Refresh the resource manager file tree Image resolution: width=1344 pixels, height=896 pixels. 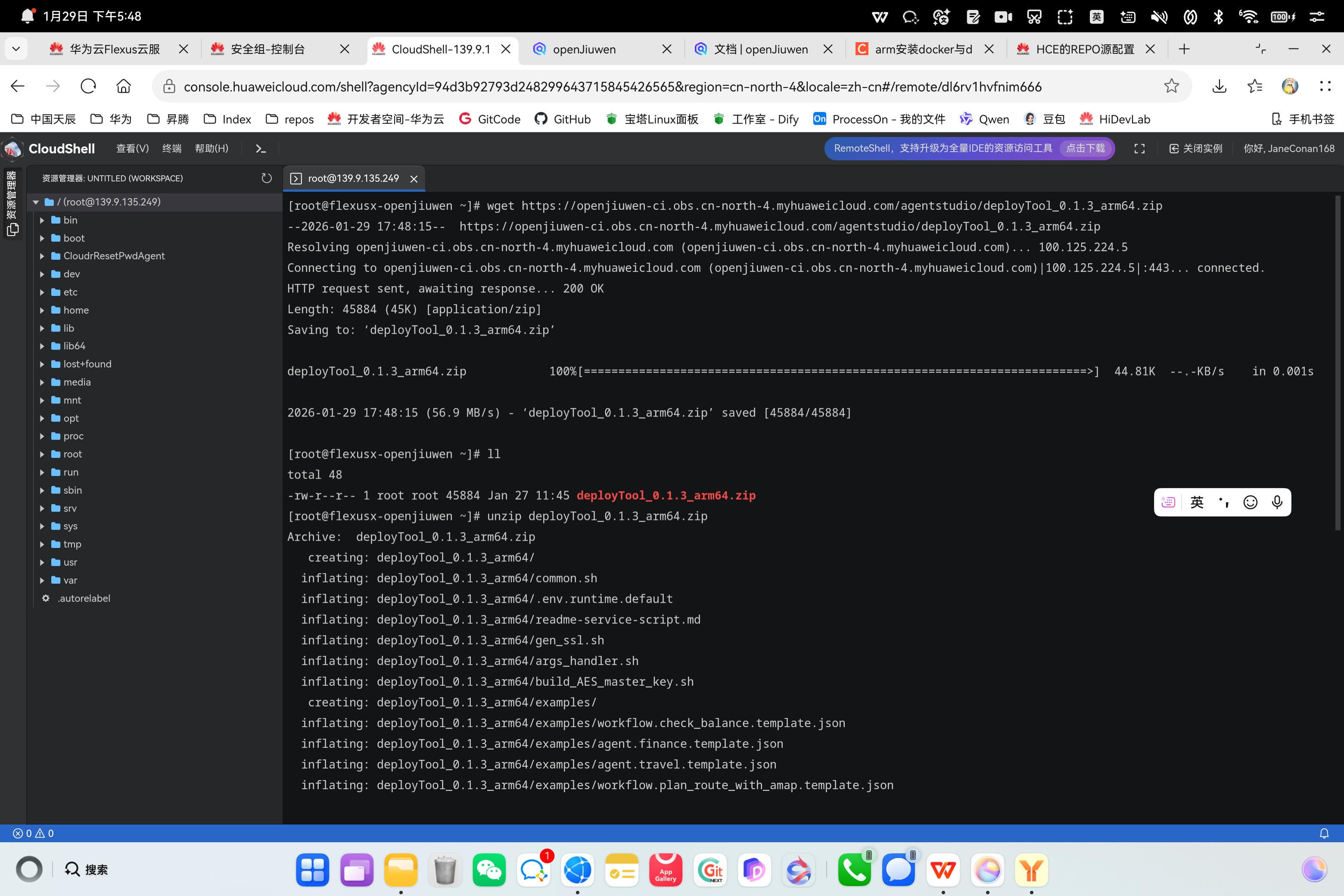(x=266, y=178)
